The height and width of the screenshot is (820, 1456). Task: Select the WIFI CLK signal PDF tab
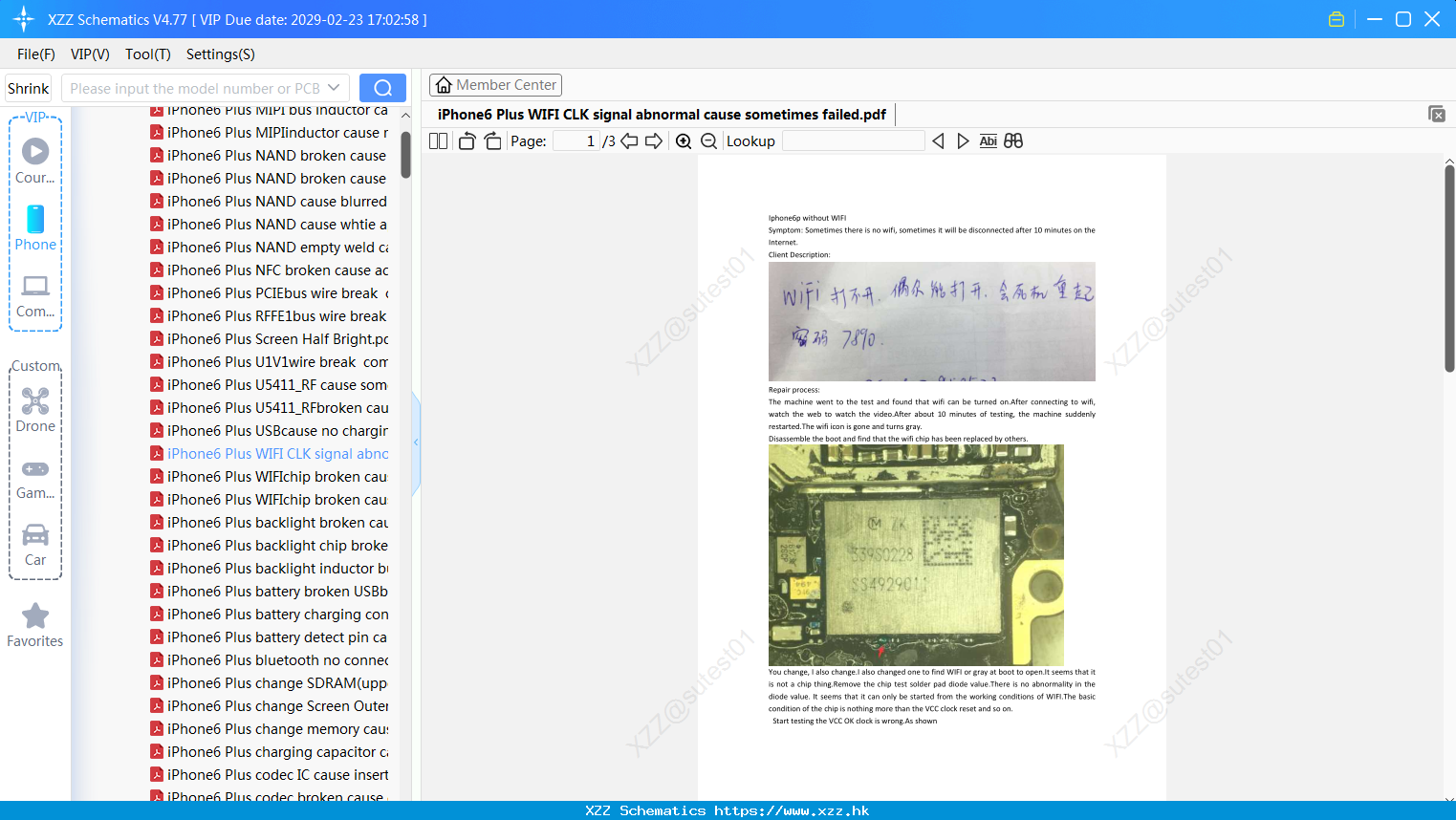[662, 115]
